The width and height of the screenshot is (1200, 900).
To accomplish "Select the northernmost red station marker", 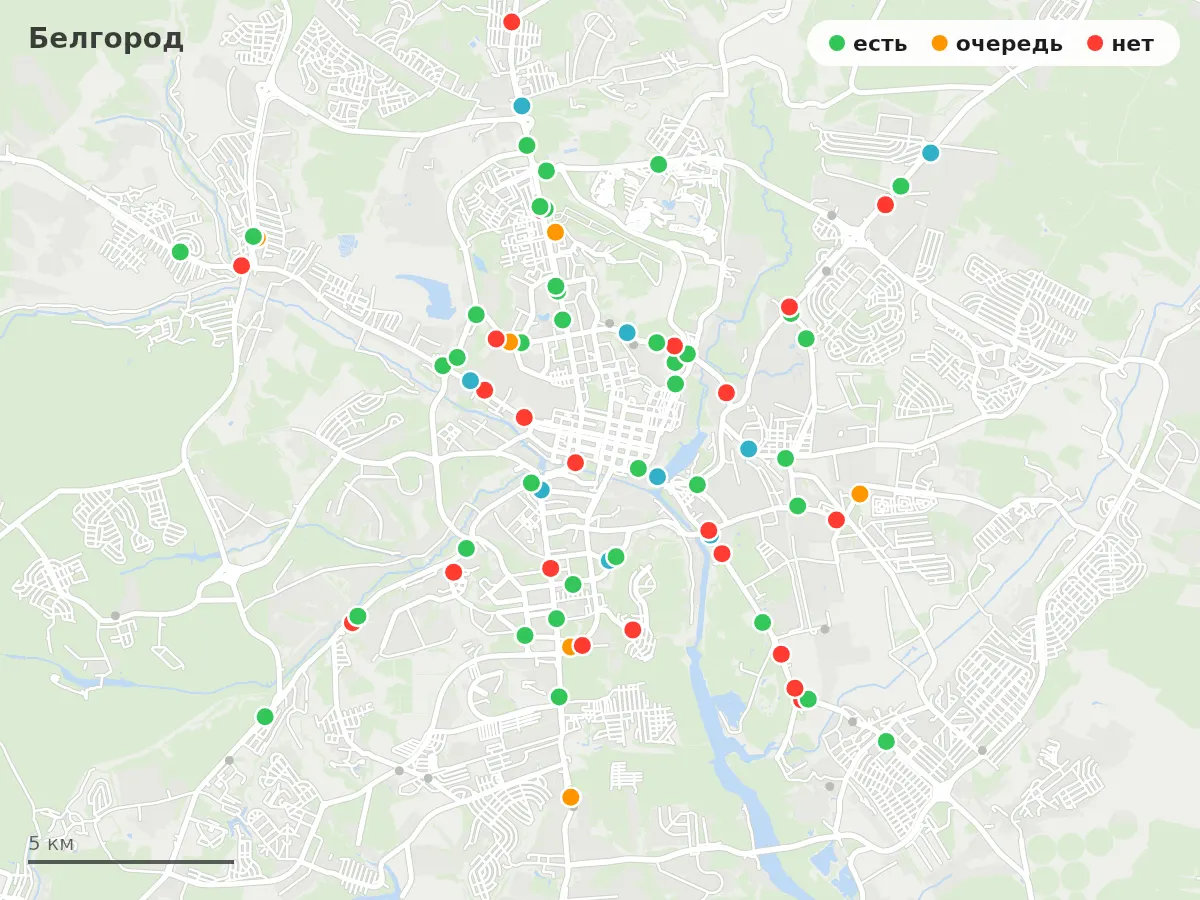I will coord(511,22).
